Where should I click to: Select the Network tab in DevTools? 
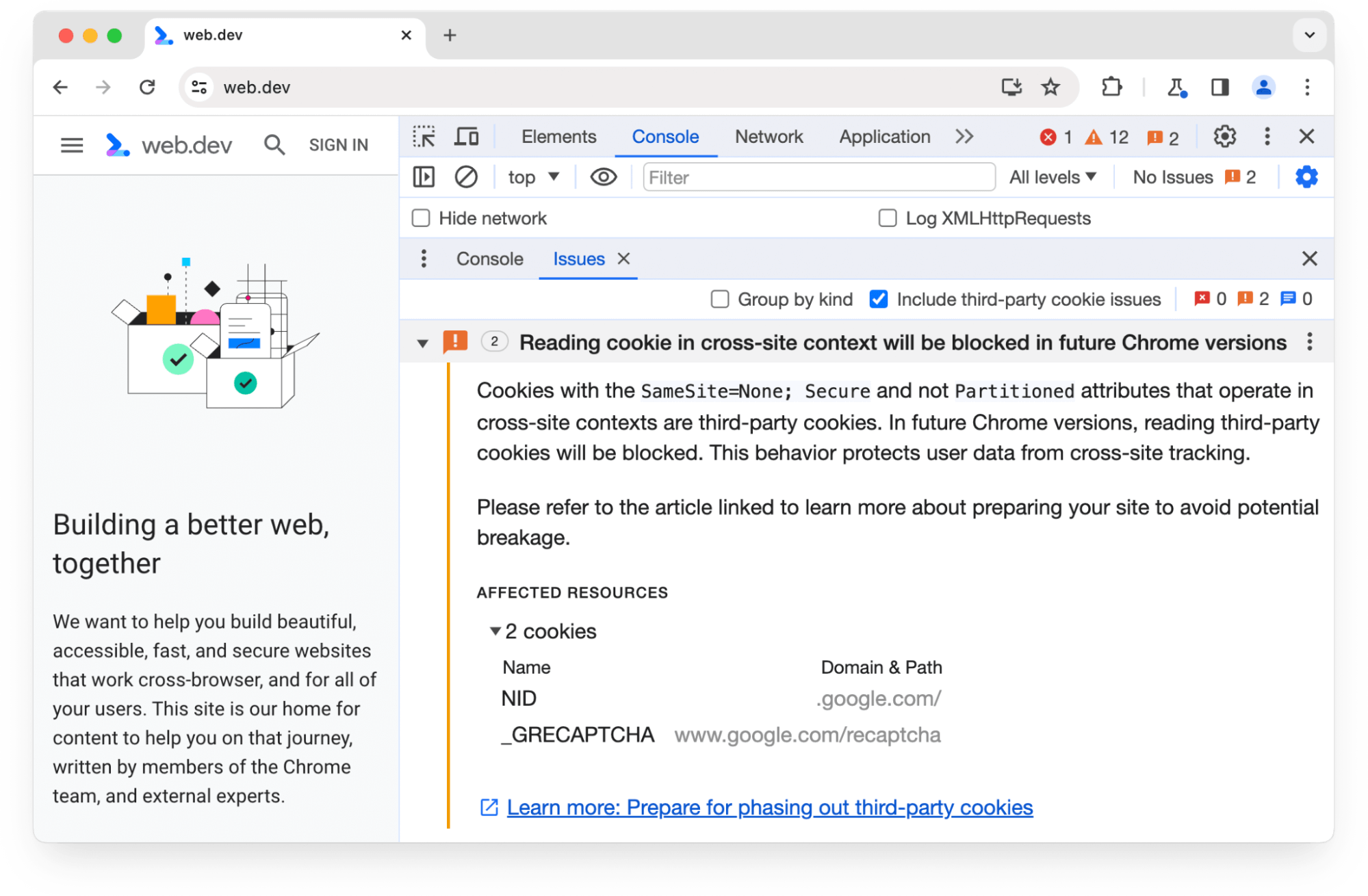(768, 136)
